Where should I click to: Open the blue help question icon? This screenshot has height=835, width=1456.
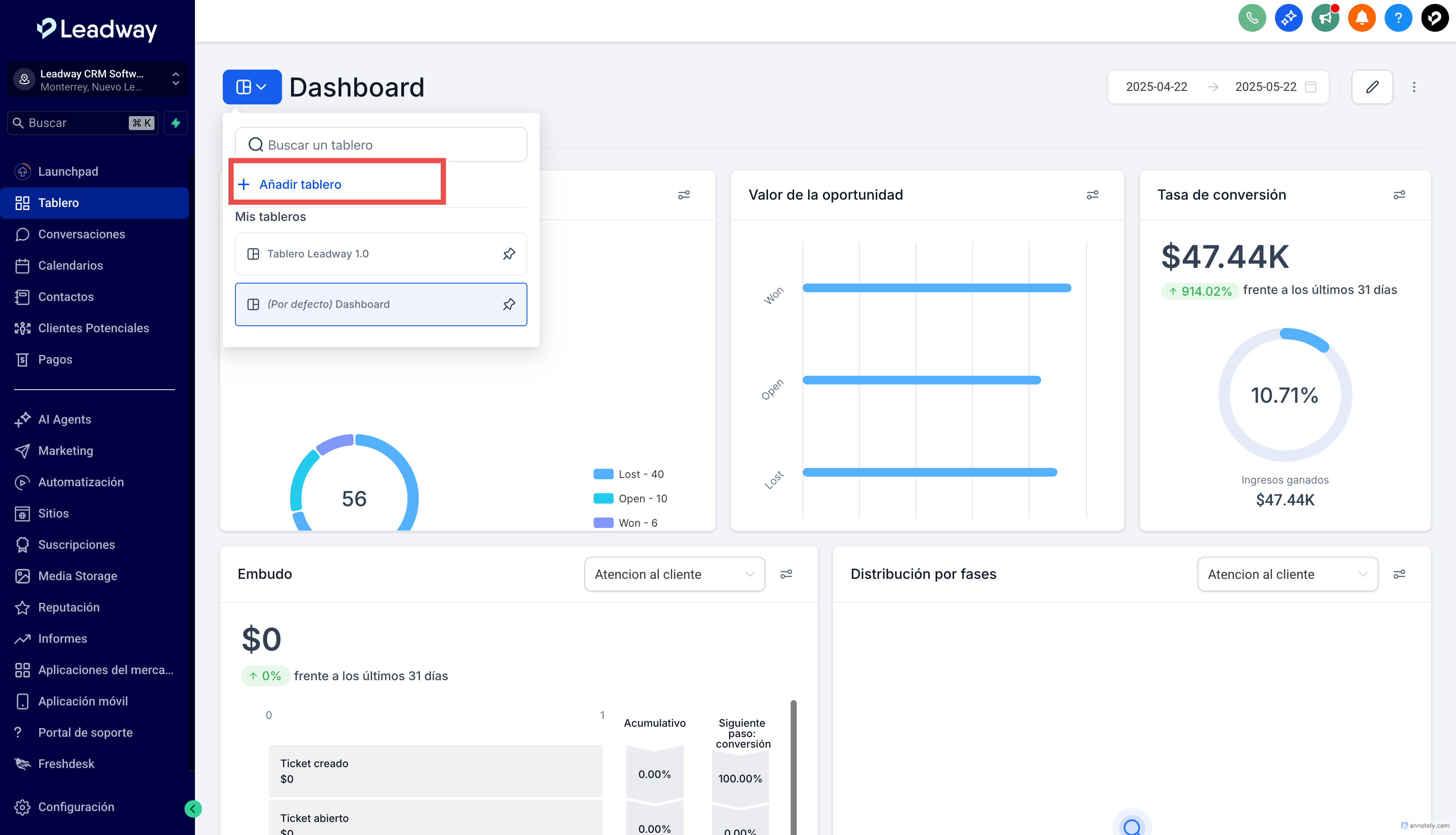coord(1398,18)
